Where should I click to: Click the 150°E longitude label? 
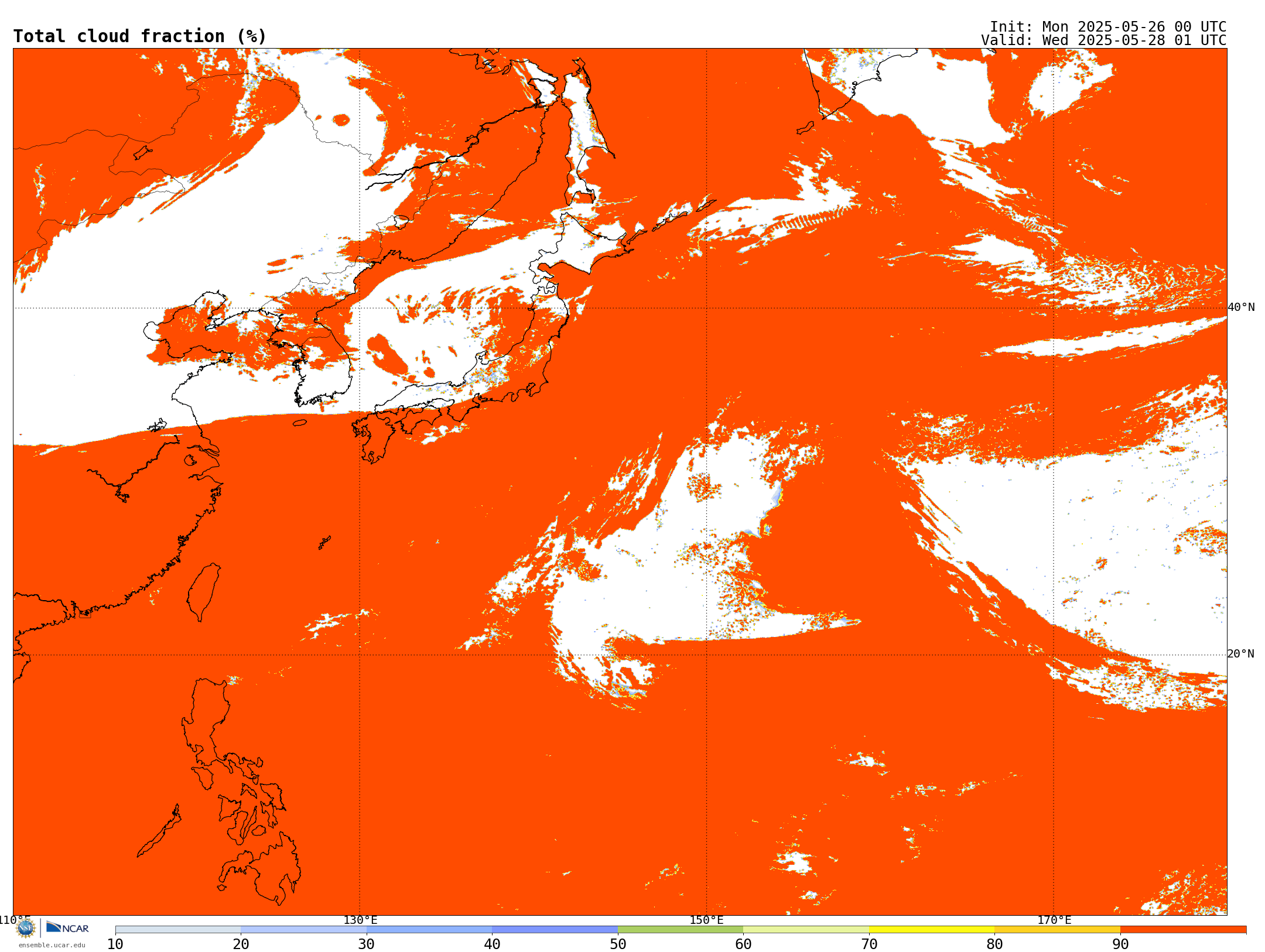[x=706, y=920]
